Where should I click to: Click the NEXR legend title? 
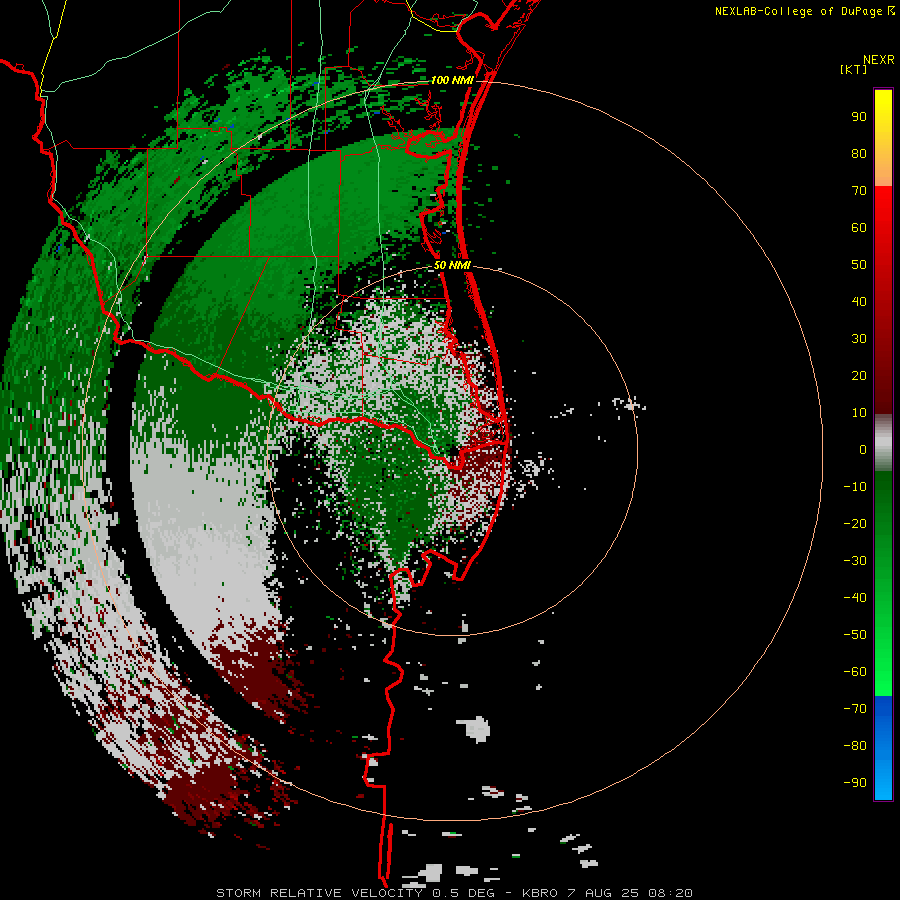pos(878,60)
